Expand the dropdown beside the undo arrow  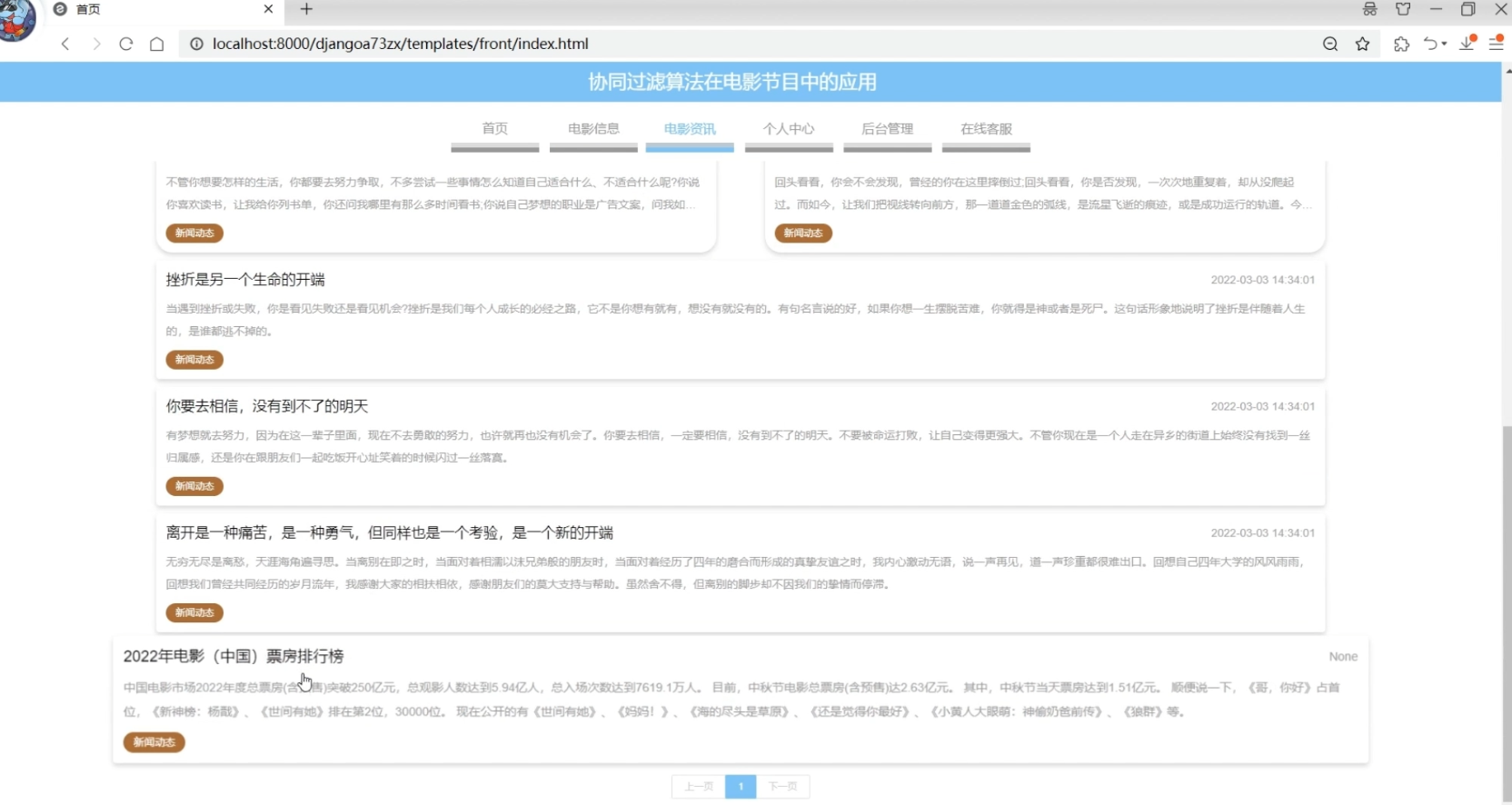click(1445, 44)
